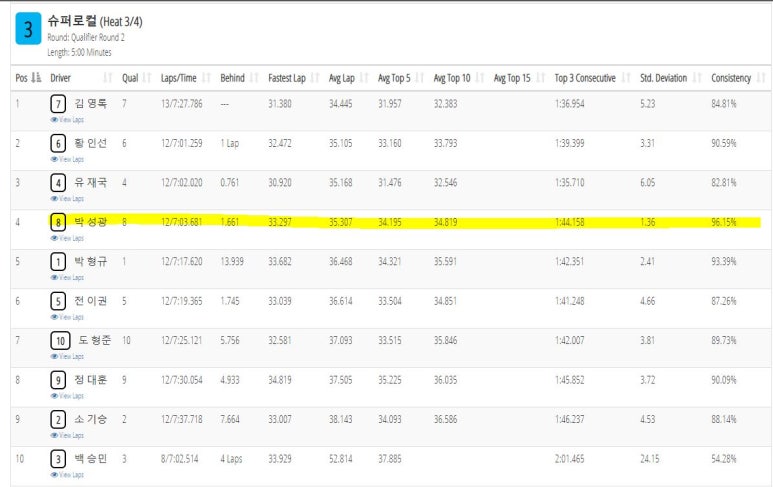This screenshot has width=773, height=487.
Task: Click avg lap value 52.814
Action: click(x=341, y=459)
